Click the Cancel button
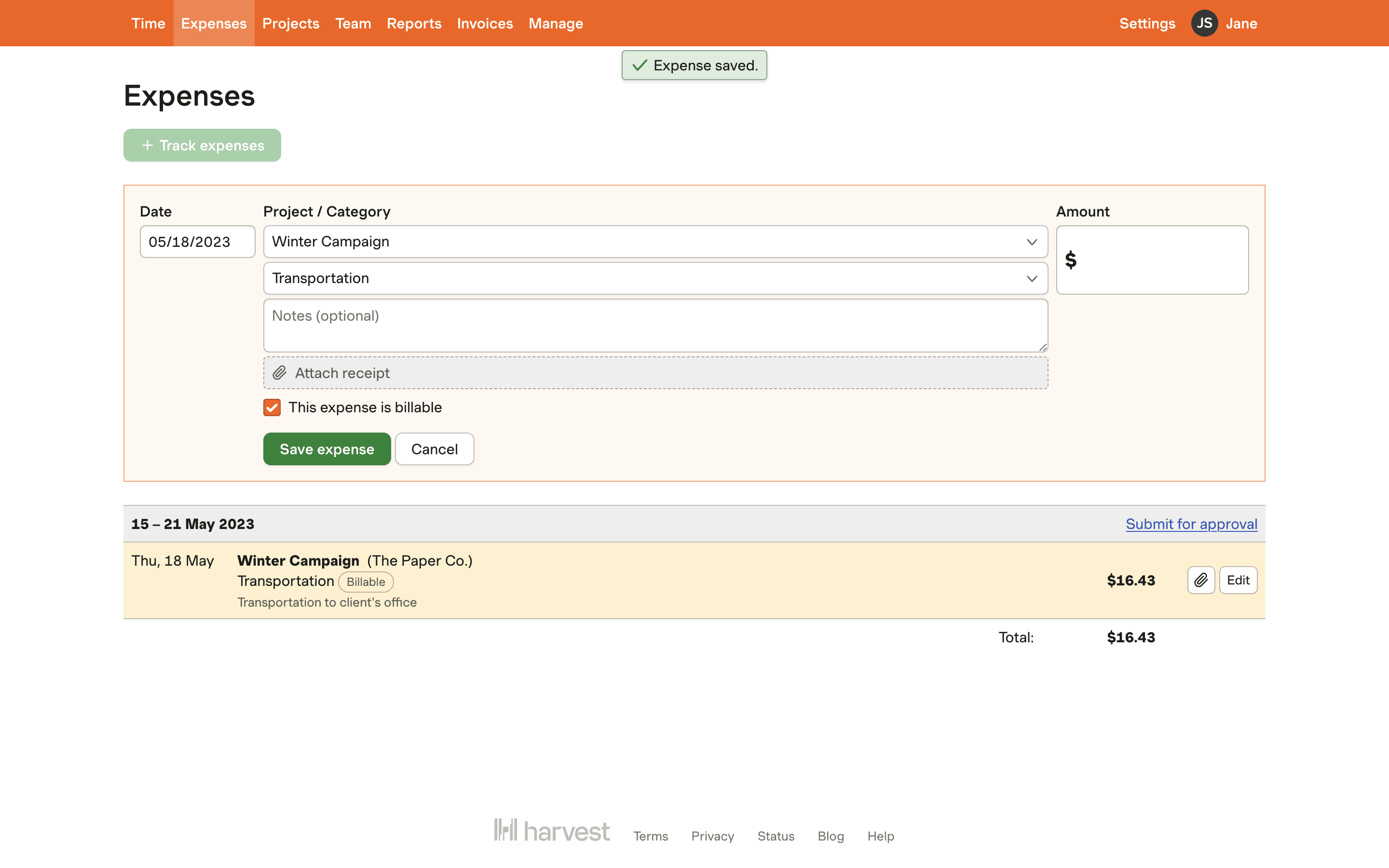The width and height of the screenshot is (1389, 868). tap(435, 449)
